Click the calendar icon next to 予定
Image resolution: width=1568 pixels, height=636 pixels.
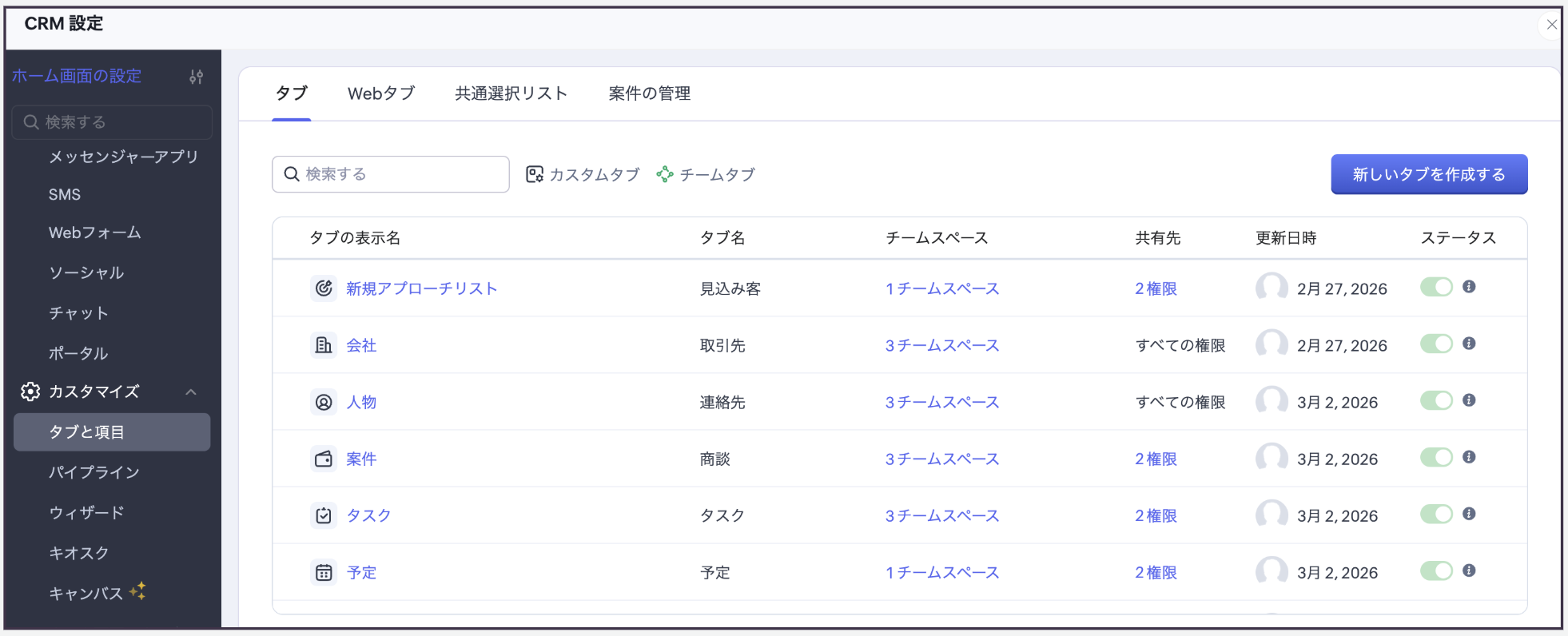click(324, 572)
